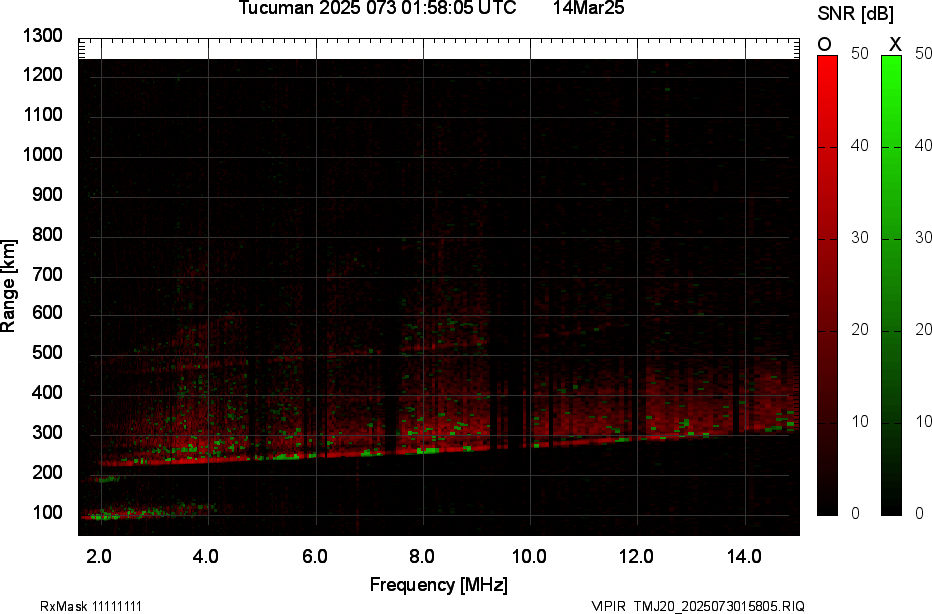
Task: Select the "X" label above the green bar
Action: tap(895, 44)
